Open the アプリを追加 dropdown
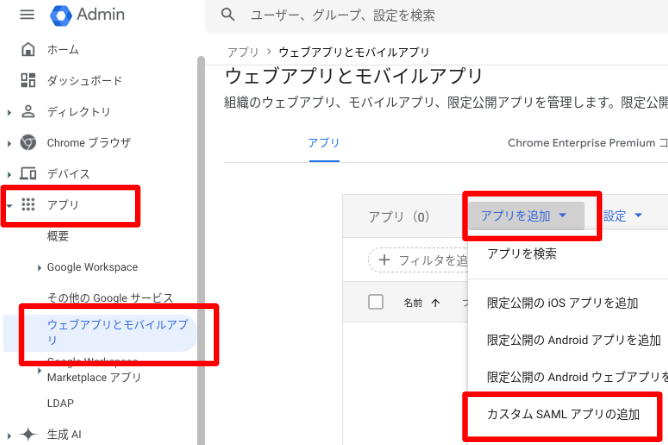This screenshot has width=668, height=445. click(x=526, y=216)
